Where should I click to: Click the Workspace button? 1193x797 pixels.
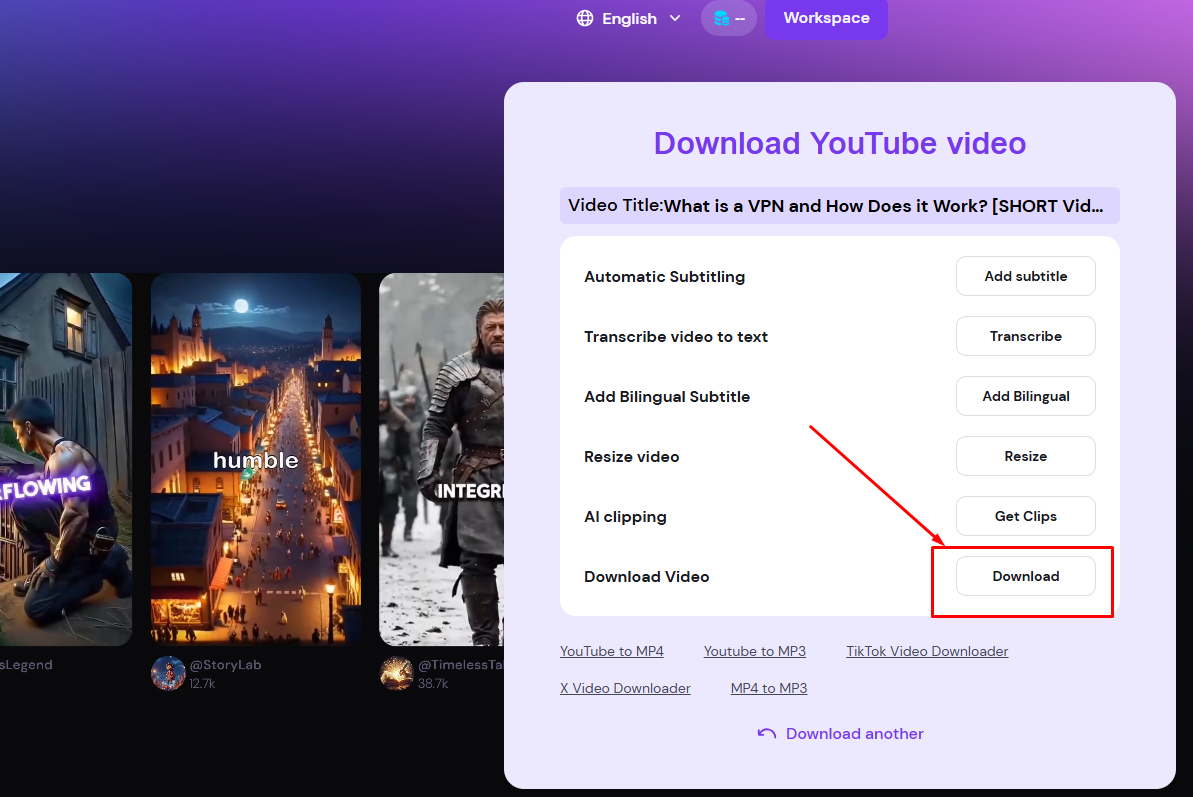(x=826, y=18)
